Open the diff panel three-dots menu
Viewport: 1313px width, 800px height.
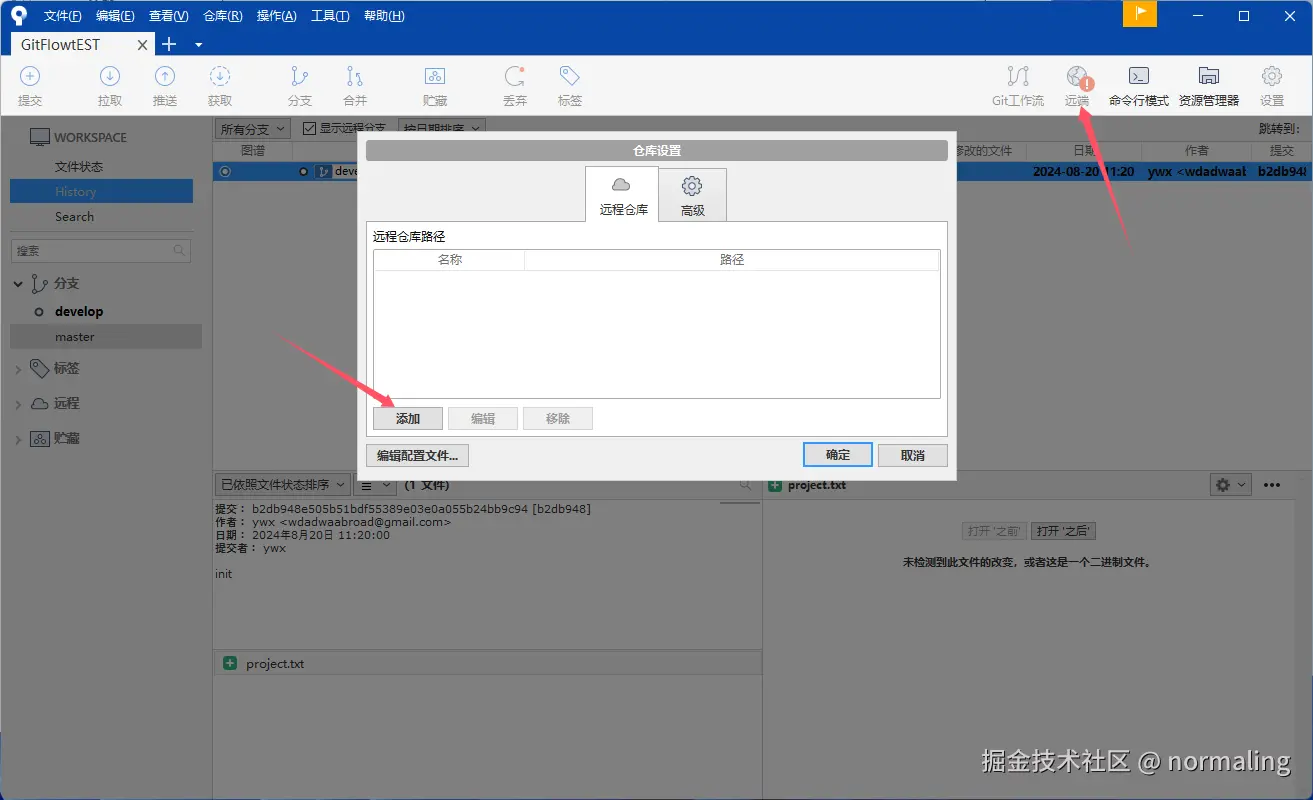(1272, 485)
